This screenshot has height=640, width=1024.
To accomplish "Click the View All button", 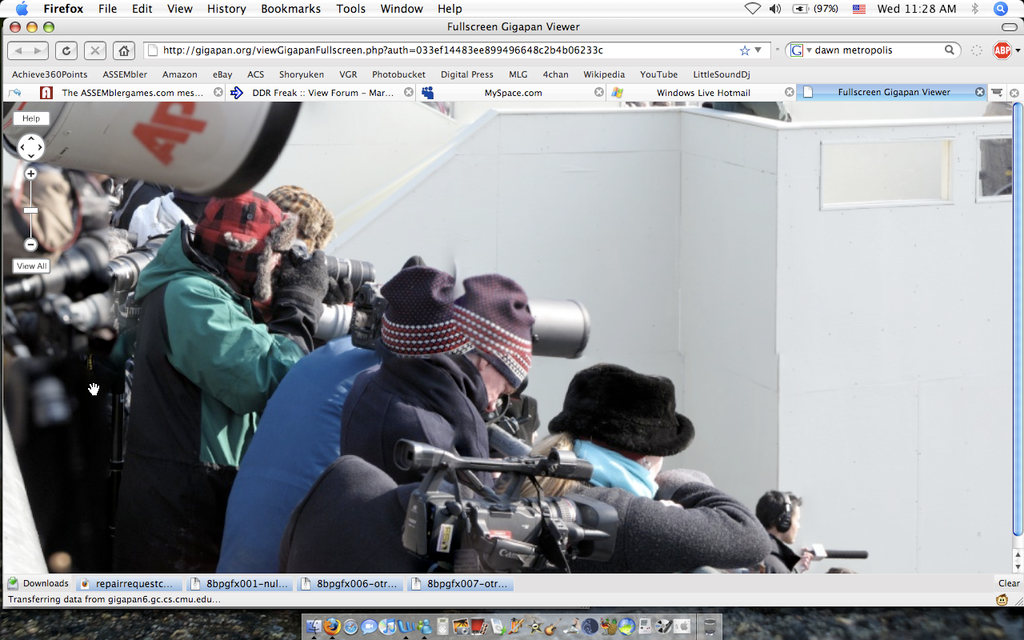I will point(31,266).
